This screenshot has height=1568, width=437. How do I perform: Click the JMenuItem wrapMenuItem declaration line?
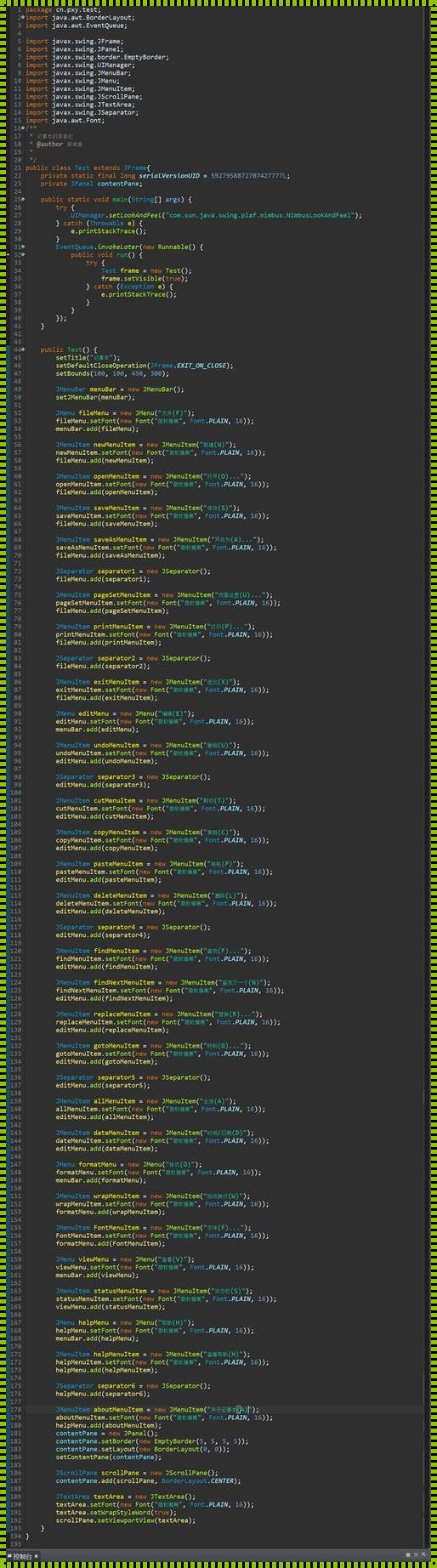coord(154,1196)
